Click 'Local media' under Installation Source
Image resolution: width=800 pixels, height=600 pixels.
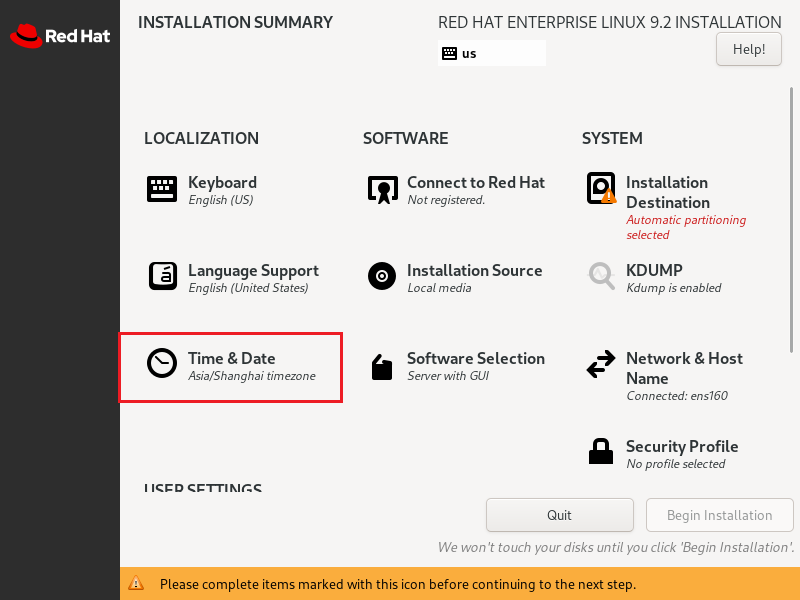pyautogui.click(x=439, y=288)
